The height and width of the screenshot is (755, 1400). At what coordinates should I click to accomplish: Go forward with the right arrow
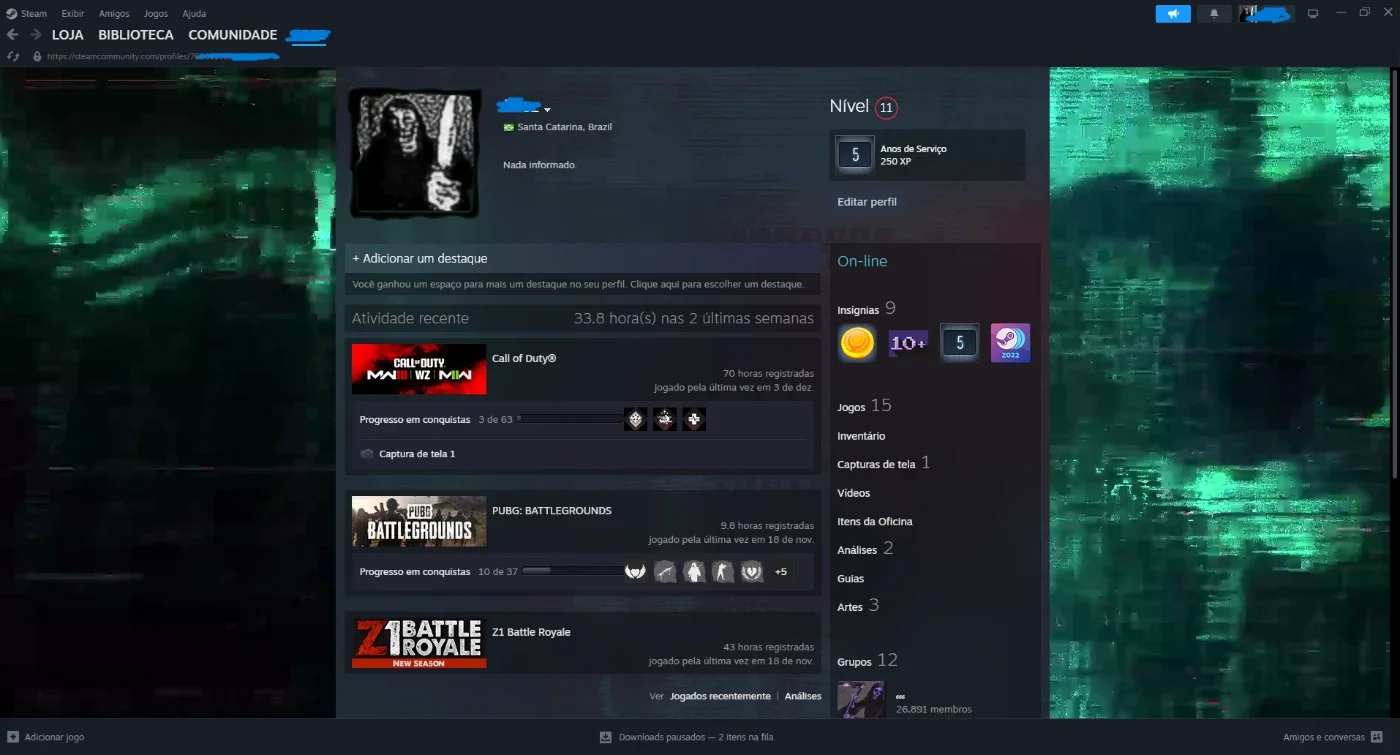[35, 35]
